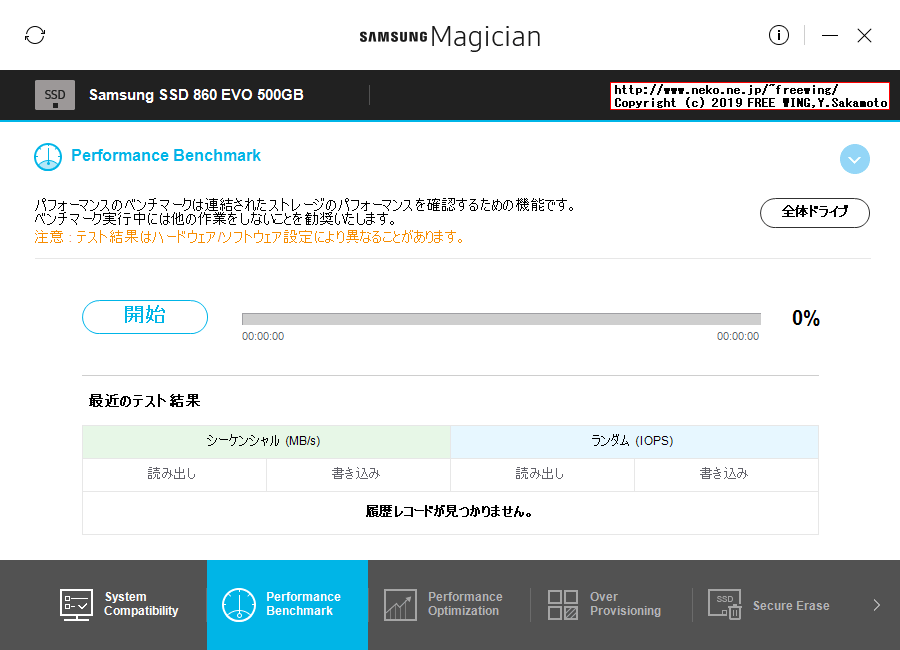Switch to the Performance Benchmark tab
The image size is (900, 650).
tap(287, 604)
